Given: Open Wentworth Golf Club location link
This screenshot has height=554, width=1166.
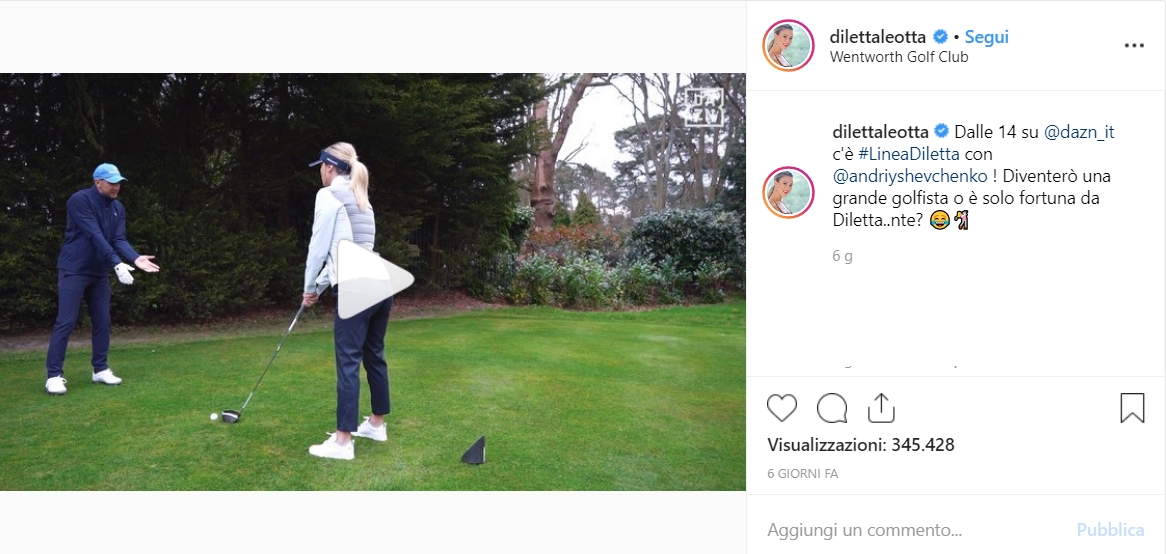Looking at the screenshot, I should (898, 57).
